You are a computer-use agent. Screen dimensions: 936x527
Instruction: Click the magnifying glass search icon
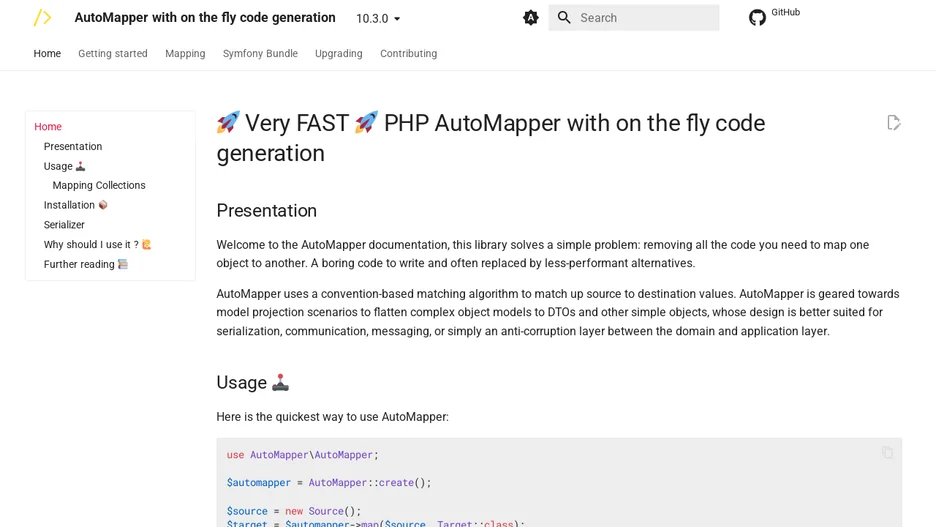click(x=564, y=18)
